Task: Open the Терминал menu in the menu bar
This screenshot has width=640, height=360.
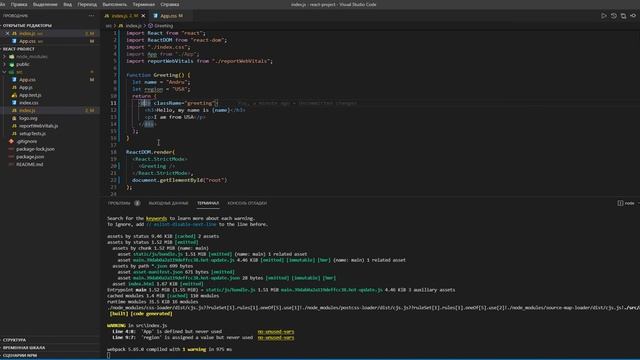Action: [143, 4]
